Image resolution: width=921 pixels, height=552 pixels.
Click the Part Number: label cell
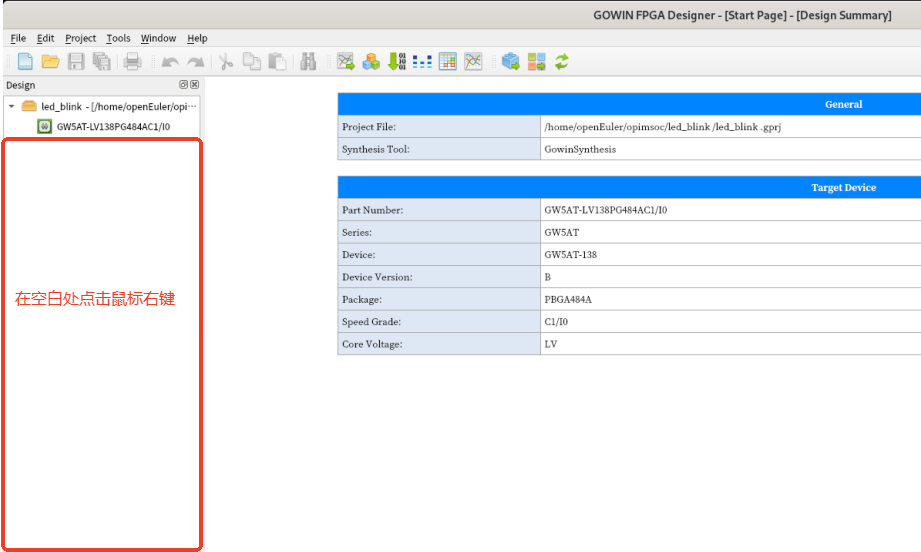click(x=439, y=210)
